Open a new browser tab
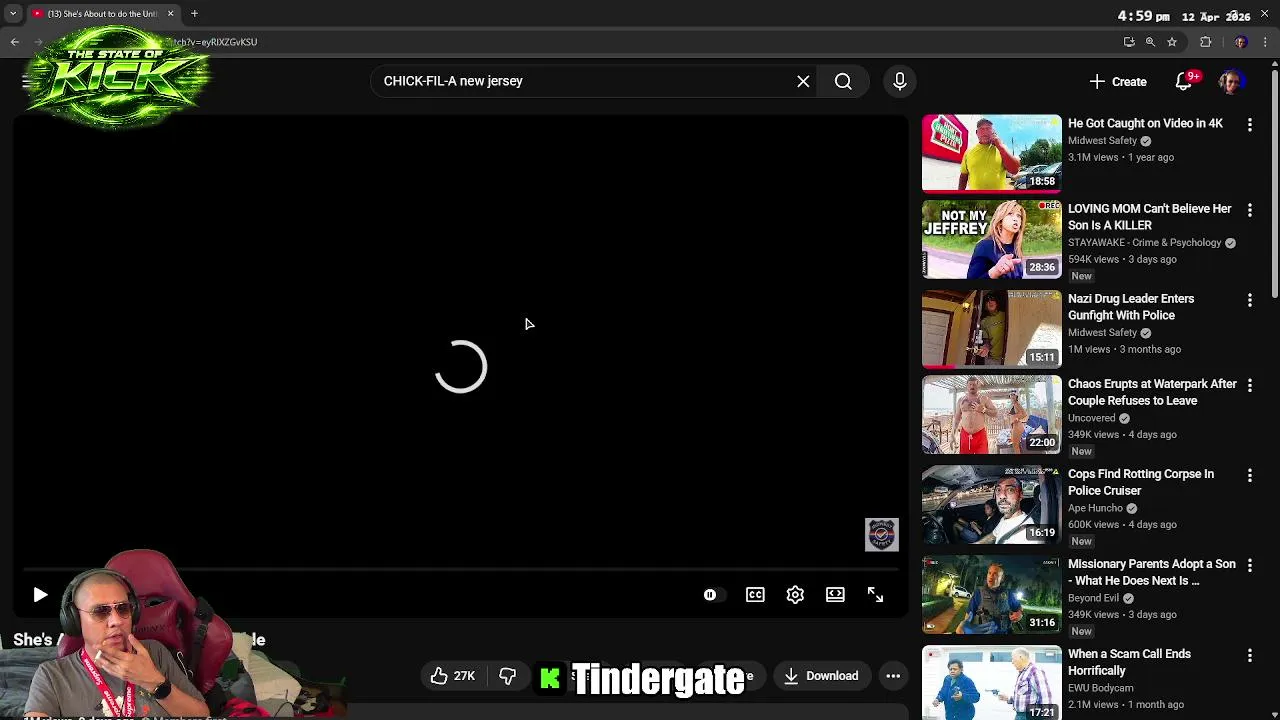Viewport: 1280px width, 720px height. 194,14
